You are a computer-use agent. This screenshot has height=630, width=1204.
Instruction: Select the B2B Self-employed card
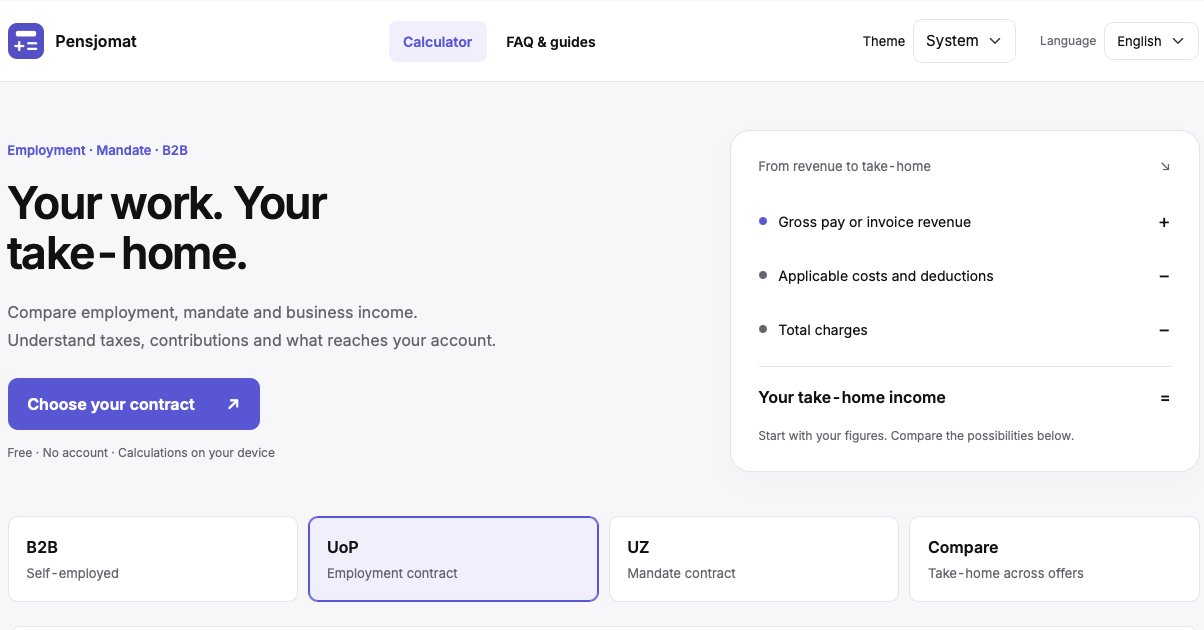click(x=153, y=559)
